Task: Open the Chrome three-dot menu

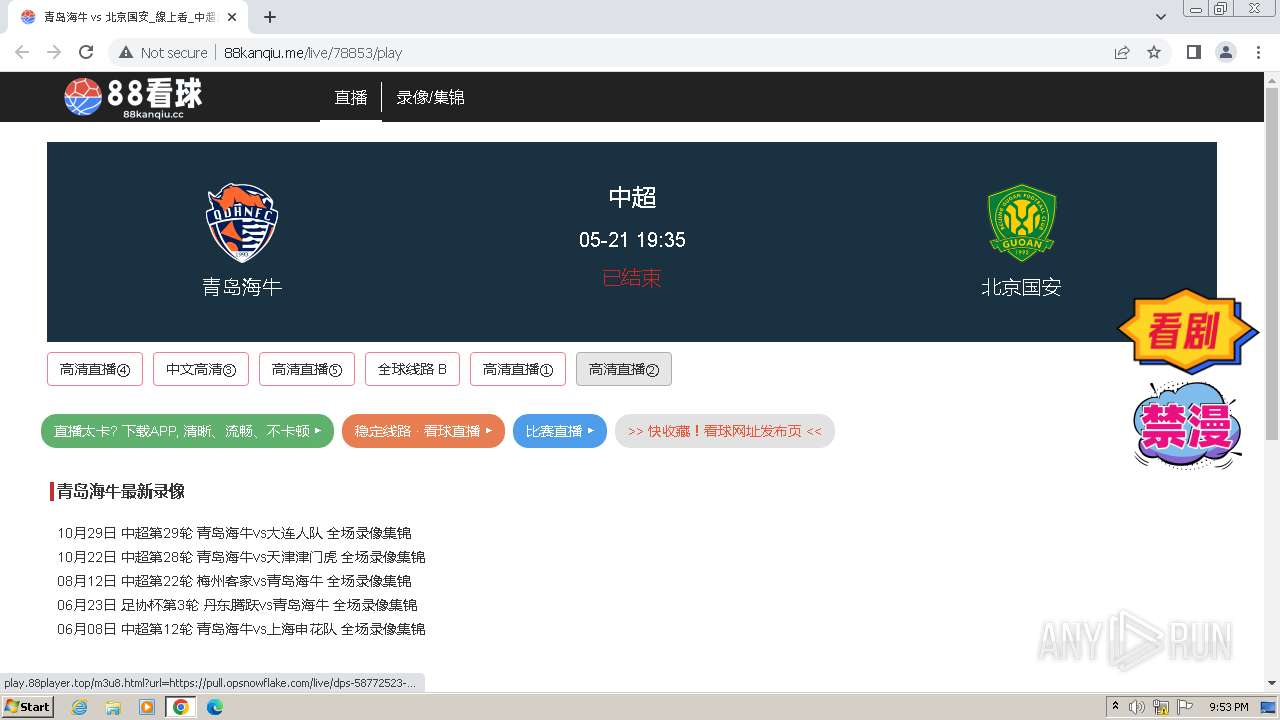Action: point(1259,52)
